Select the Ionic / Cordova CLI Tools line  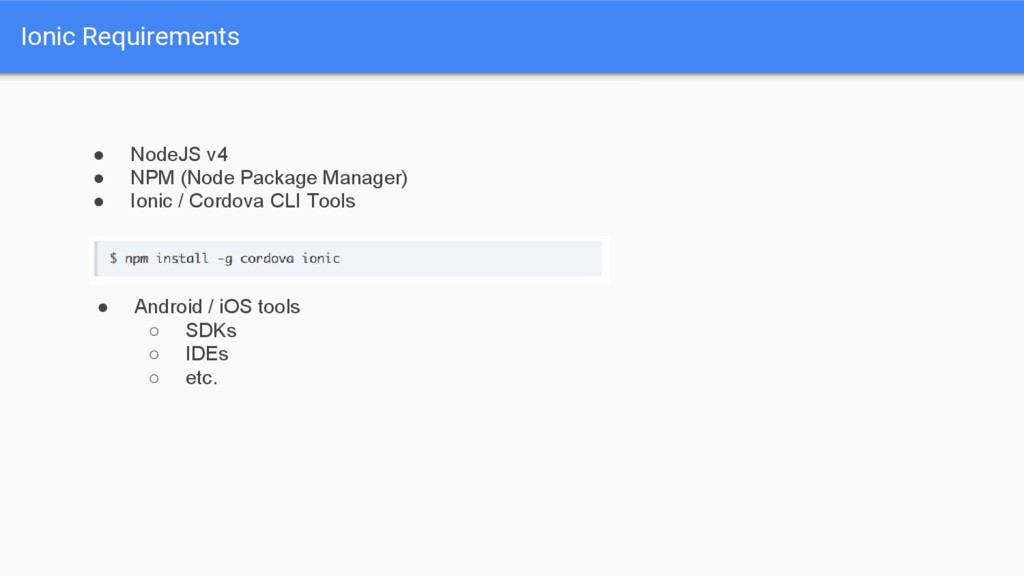tap(242, 201)
